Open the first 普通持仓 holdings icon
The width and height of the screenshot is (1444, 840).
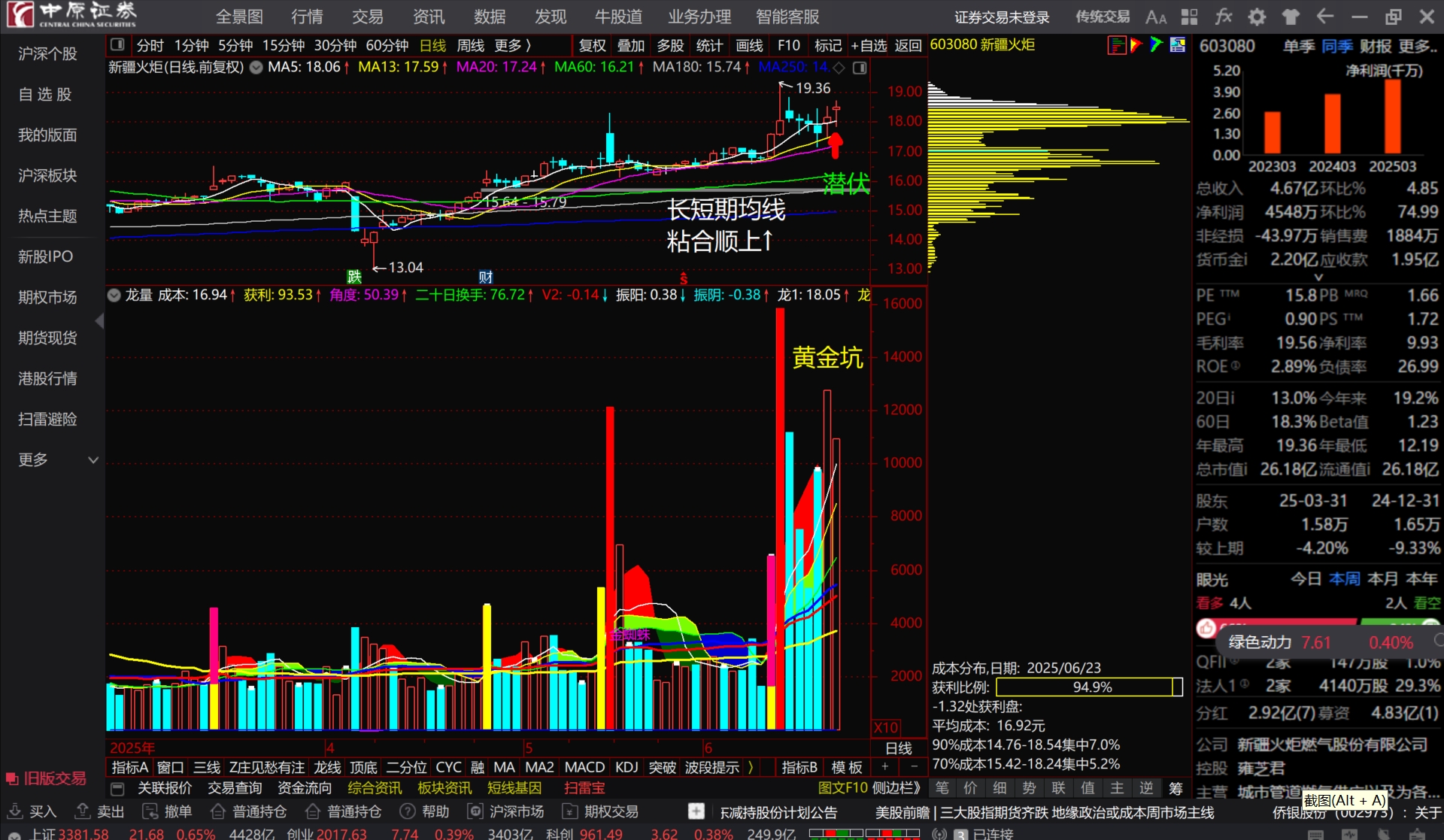[218, 811]
